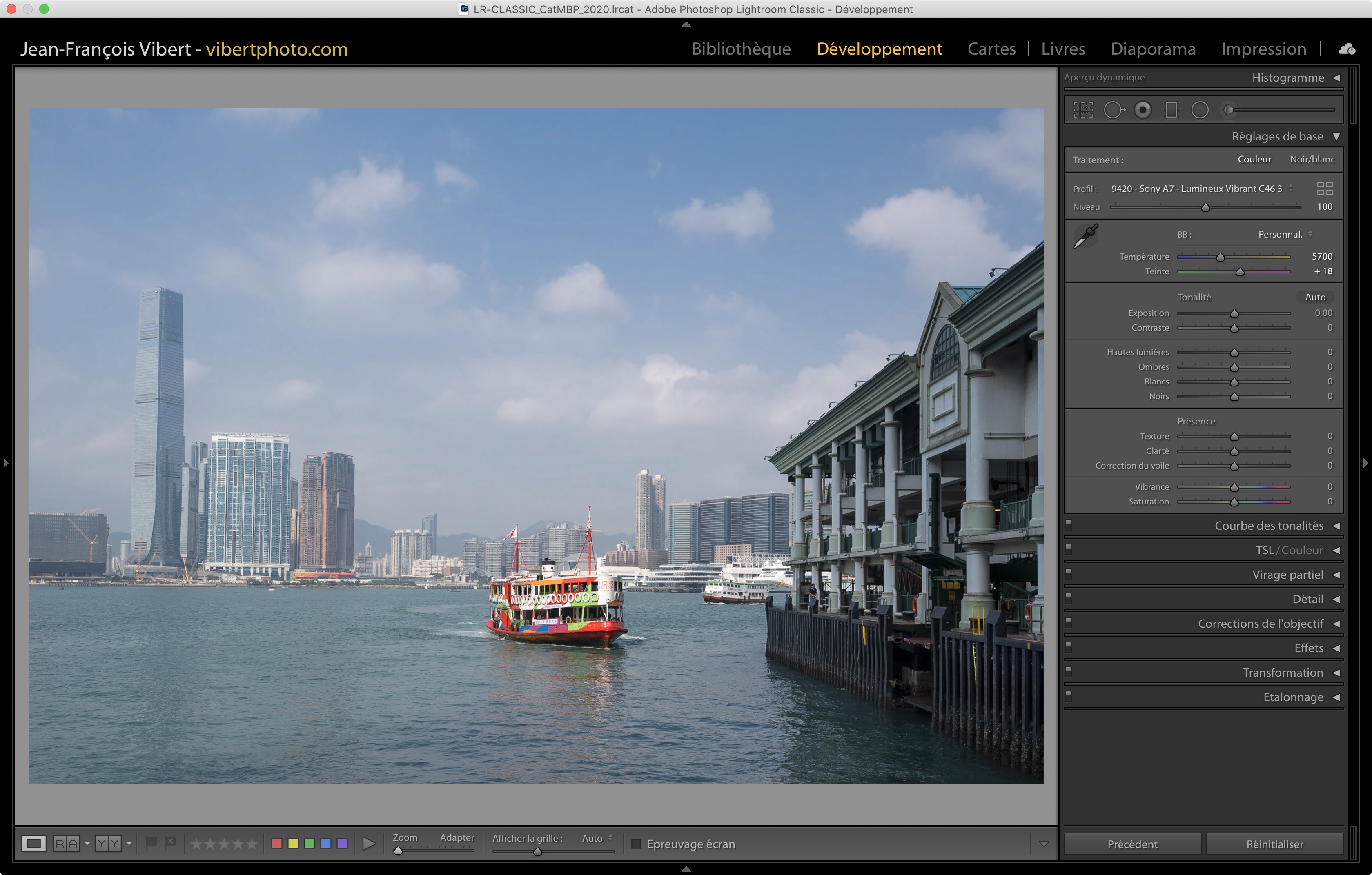Click the Température slider track
Screen dimensions: 1372x875
pos(1254,258)
